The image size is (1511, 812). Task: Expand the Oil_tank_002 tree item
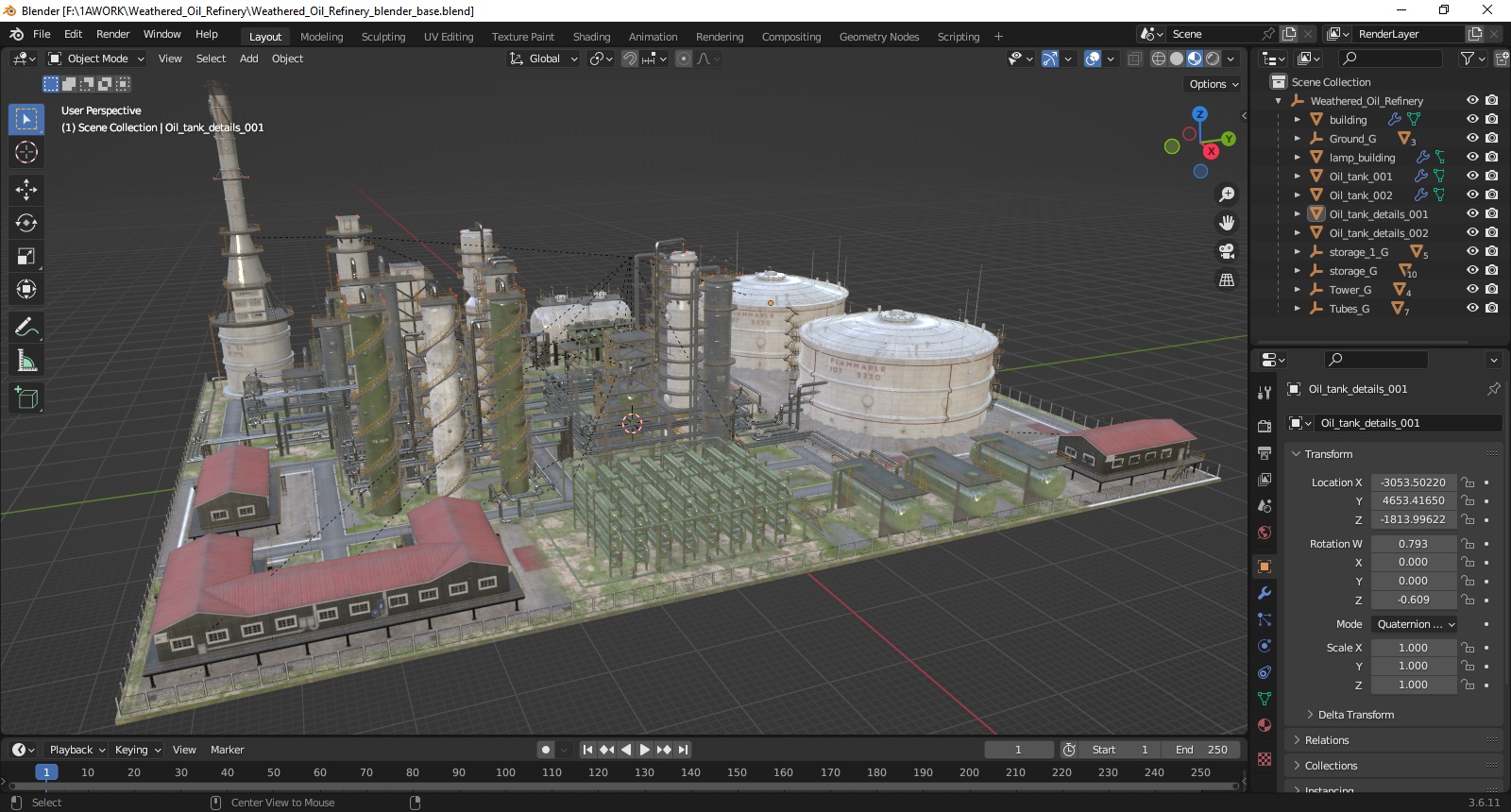[x=1298, y=195]
